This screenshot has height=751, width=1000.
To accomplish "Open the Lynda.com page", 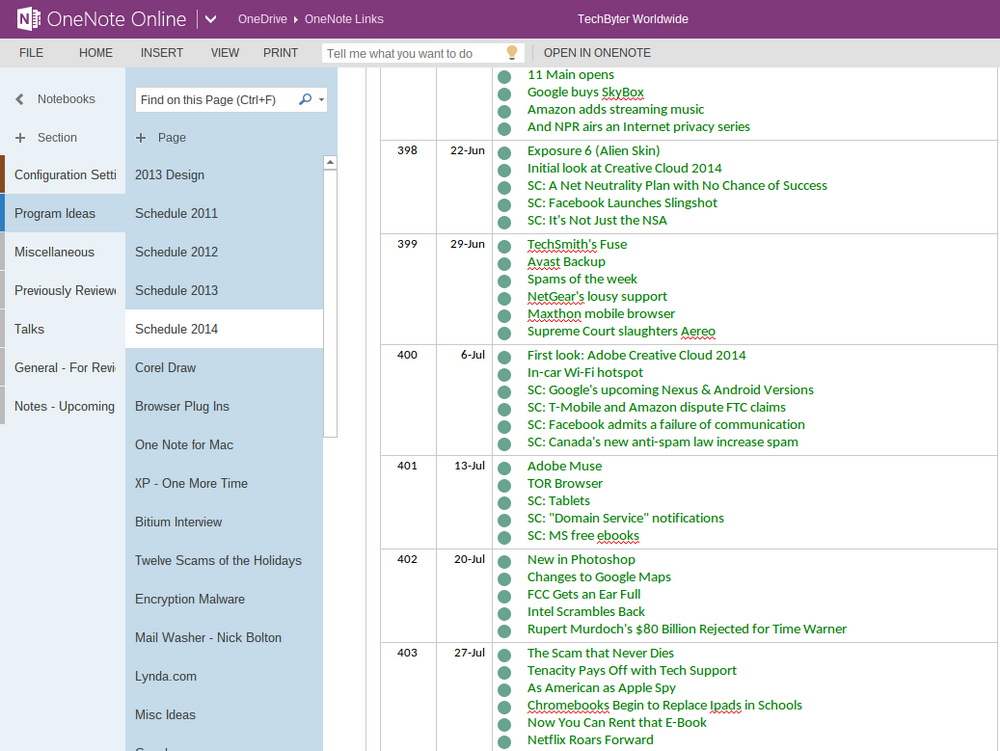I will pos(224,676).
